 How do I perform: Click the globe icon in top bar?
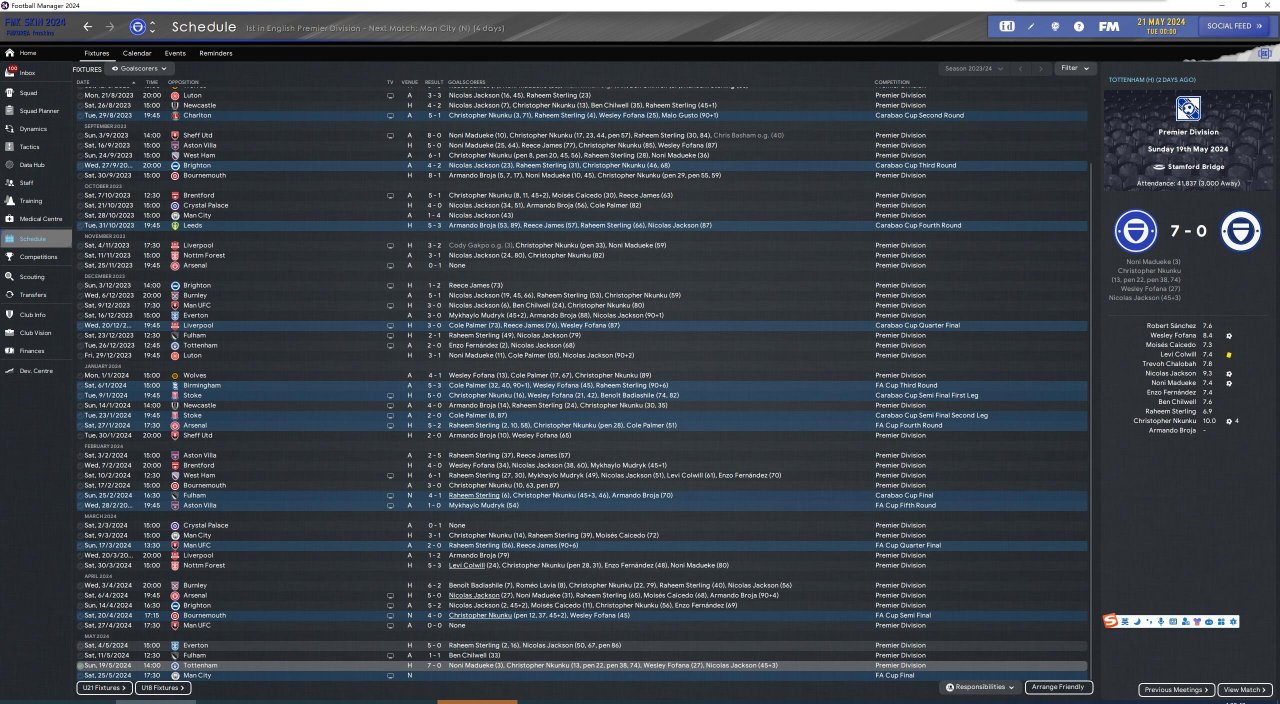1056,26
